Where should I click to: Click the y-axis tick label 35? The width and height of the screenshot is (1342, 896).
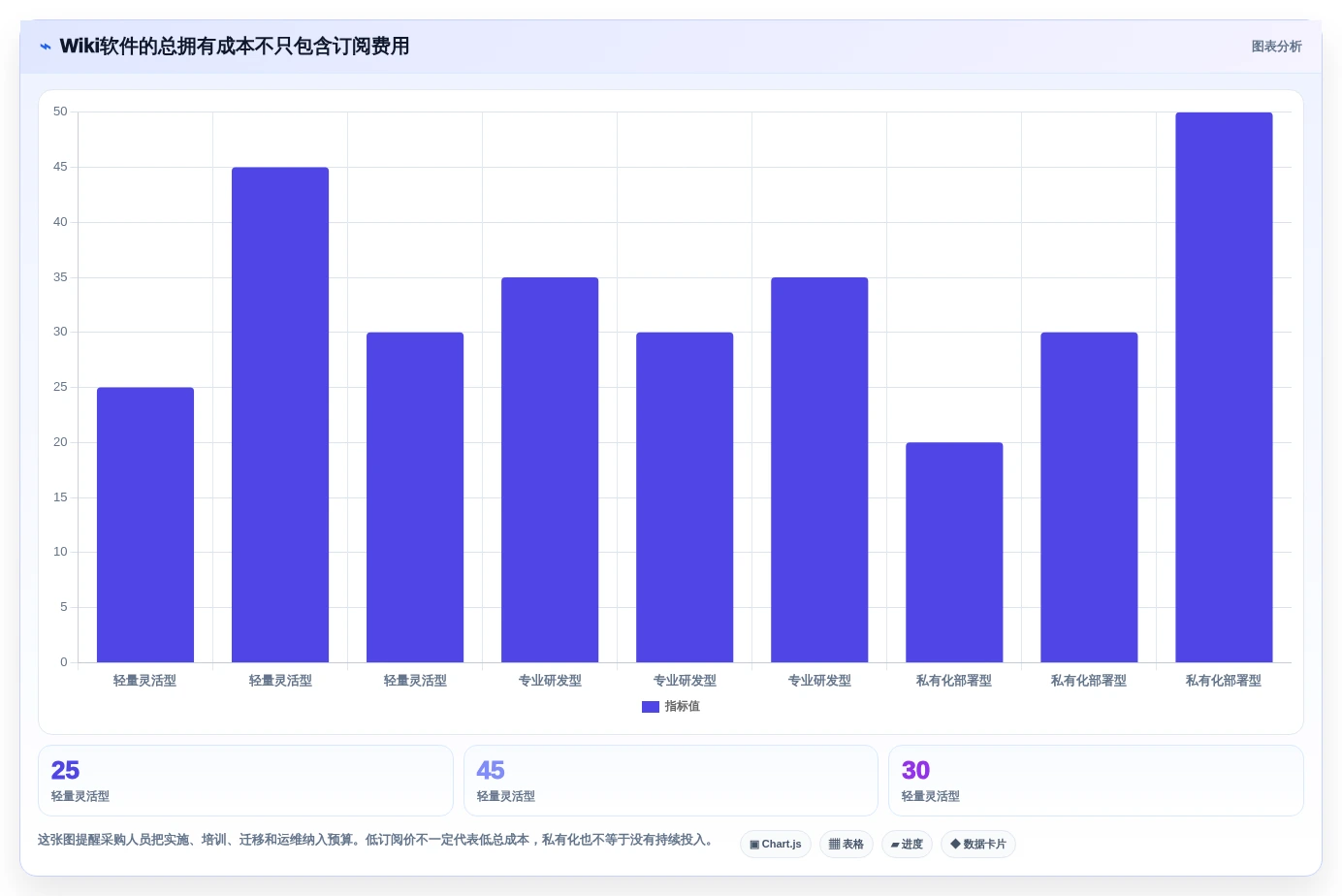(60, 277)
